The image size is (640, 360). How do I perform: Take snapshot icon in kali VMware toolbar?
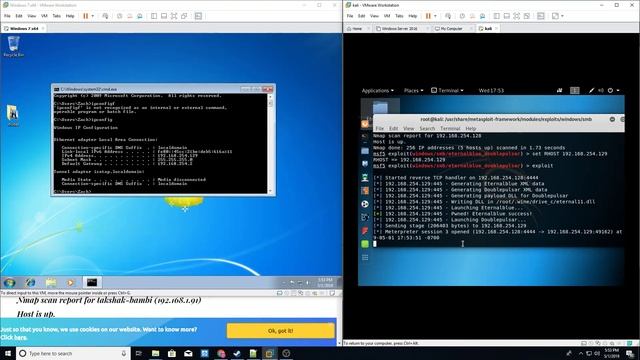[462, 16]
